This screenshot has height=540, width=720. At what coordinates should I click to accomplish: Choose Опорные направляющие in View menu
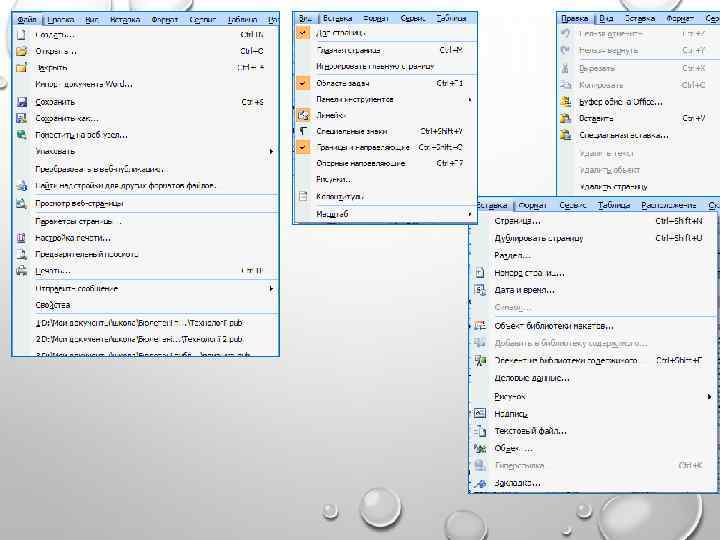[x=361, y=163]
